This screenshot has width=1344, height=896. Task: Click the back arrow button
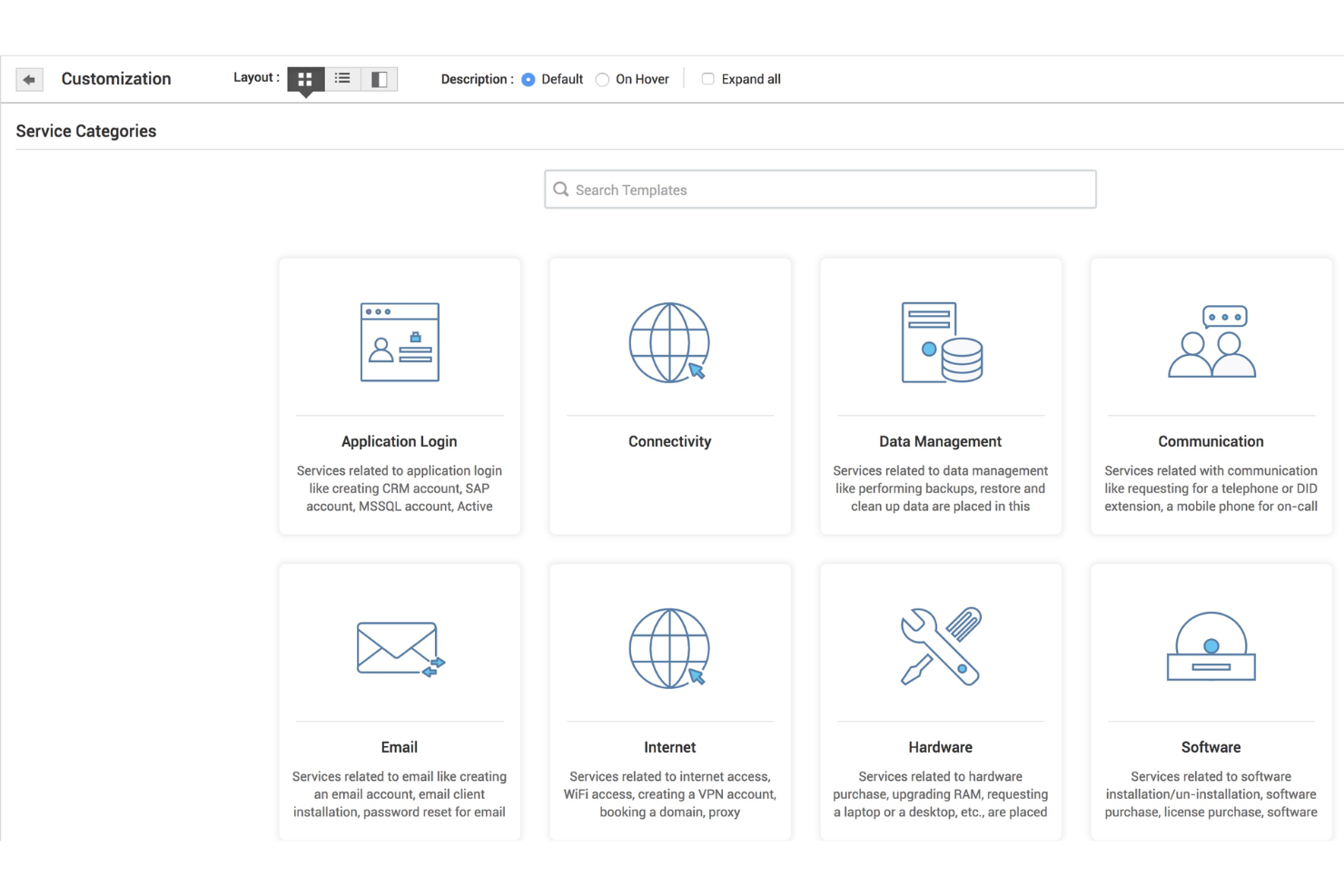[x=29, y=79]
